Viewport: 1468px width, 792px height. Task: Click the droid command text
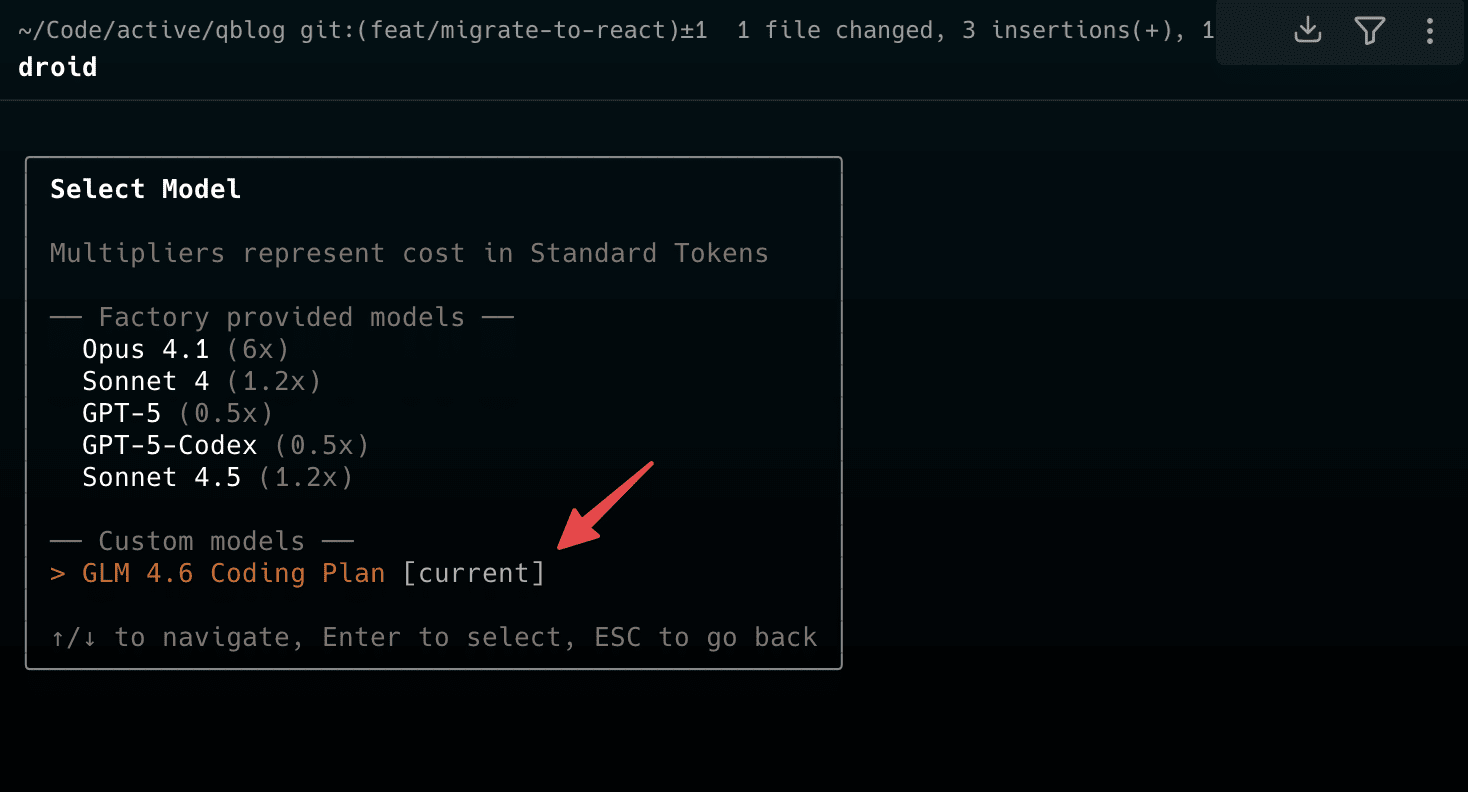tap(58, 68)
